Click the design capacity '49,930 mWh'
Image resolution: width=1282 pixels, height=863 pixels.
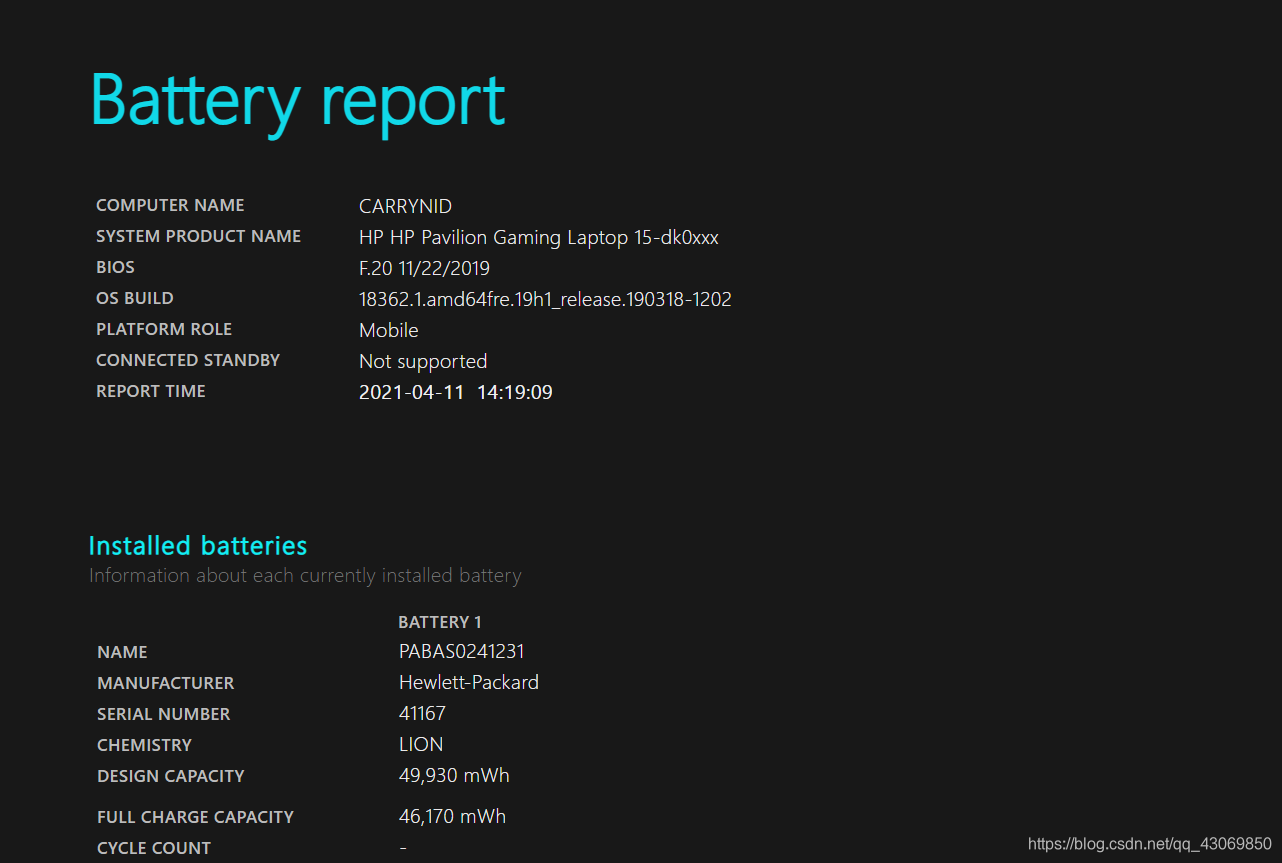point(454,776)
